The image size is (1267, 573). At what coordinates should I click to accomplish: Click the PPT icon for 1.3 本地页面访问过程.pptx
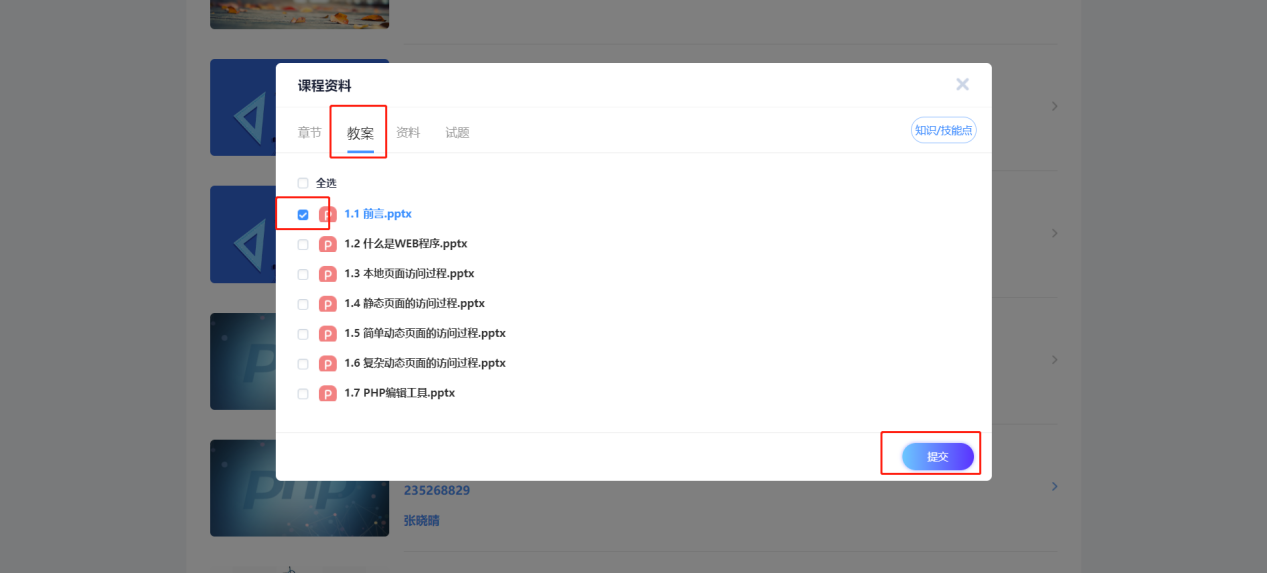tap(327, 274)
